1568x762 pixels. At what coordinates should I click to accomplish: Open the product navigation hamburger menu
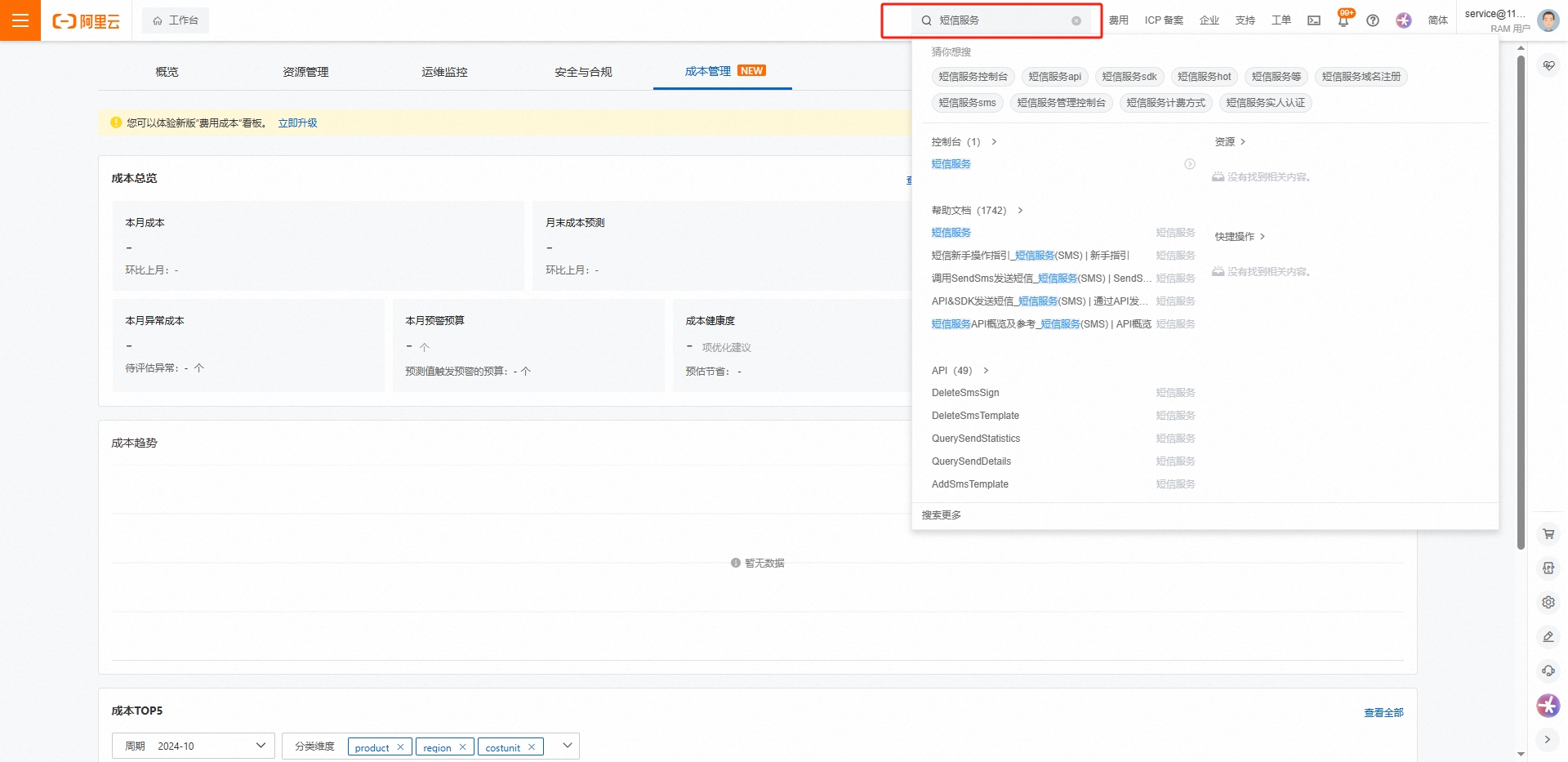(20, 20)
